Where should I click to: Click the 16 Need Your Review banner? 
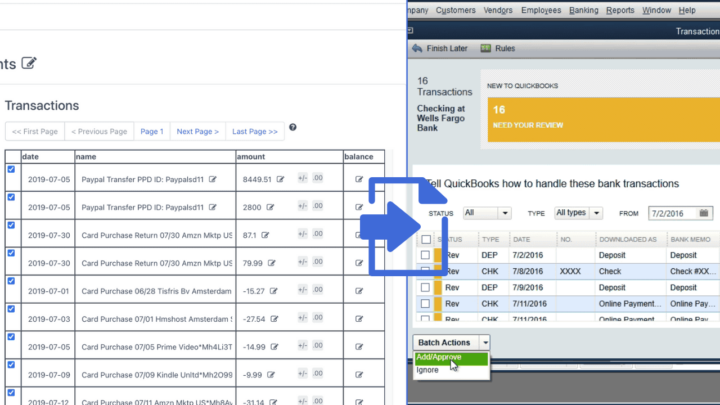tap(604, 119)
